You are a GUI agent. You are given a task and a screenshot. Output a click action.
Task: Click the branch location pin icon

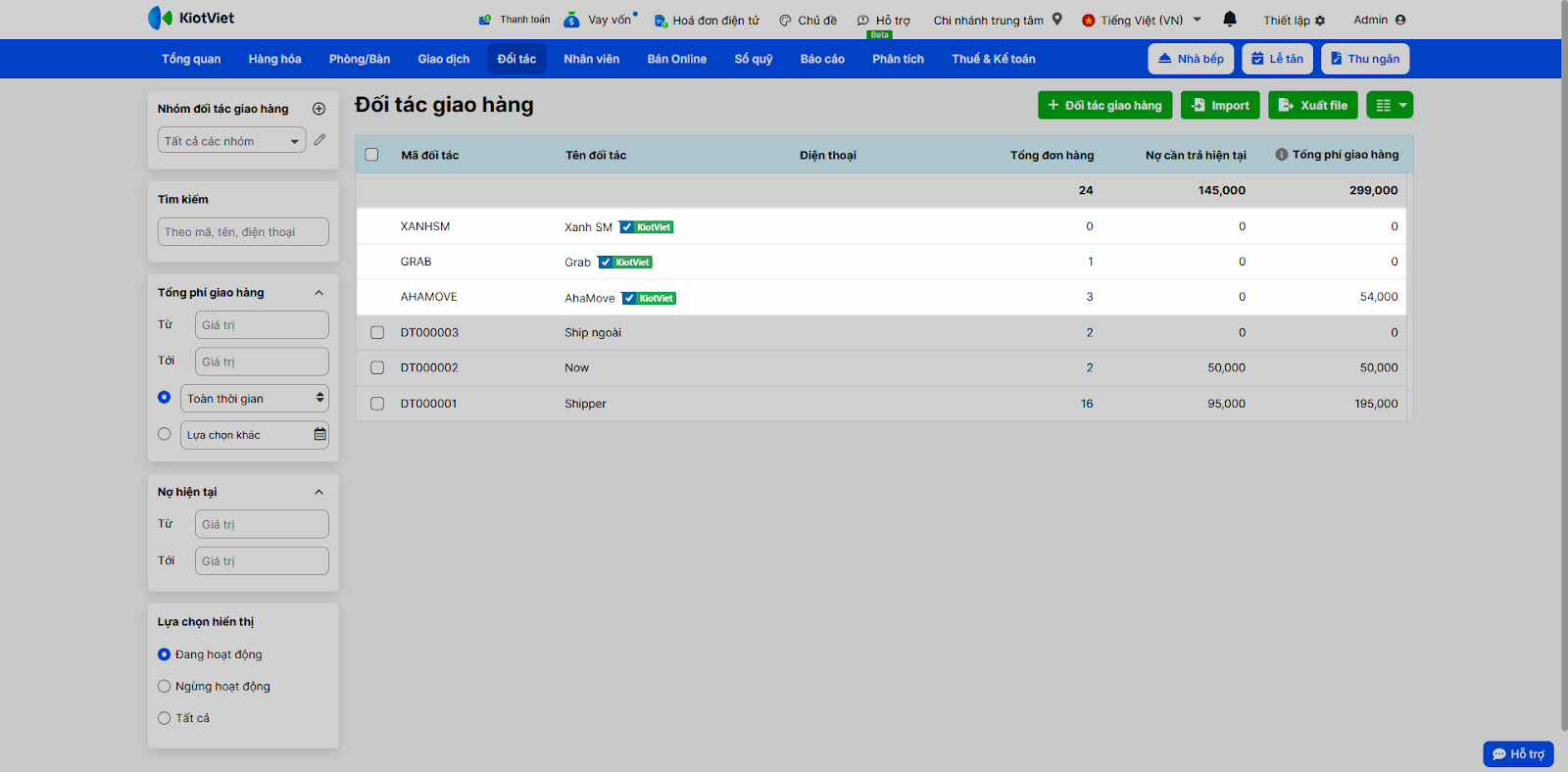point(1057,19)
